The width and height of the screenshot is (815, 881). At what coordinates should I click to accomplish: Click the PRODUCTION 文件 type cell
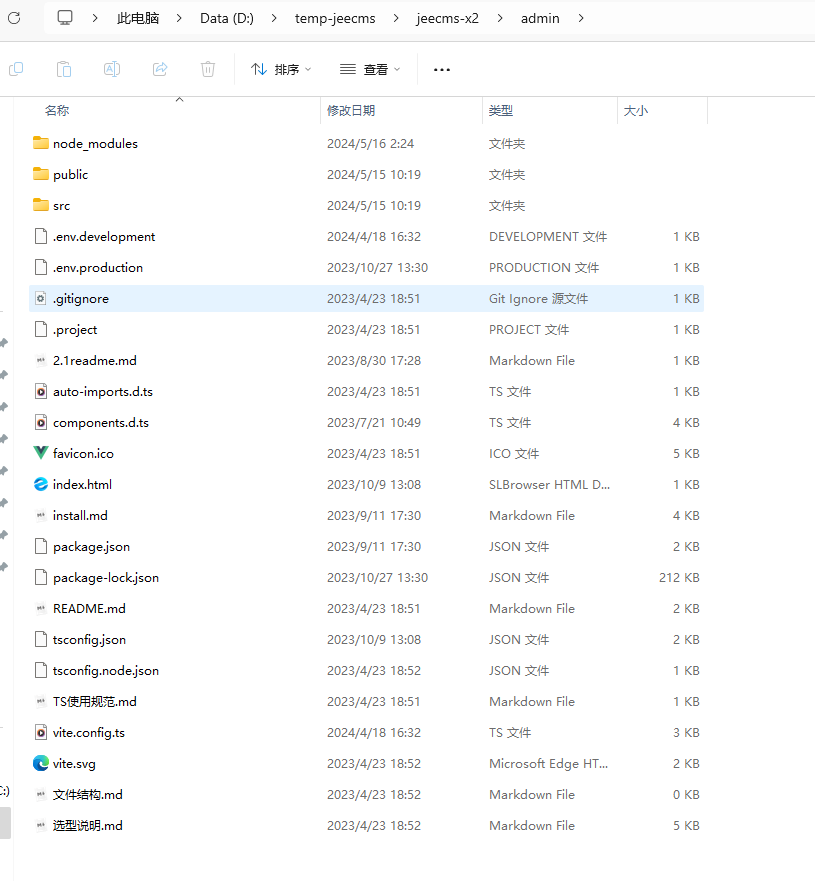pyautogui.click(x=544, y=267)
